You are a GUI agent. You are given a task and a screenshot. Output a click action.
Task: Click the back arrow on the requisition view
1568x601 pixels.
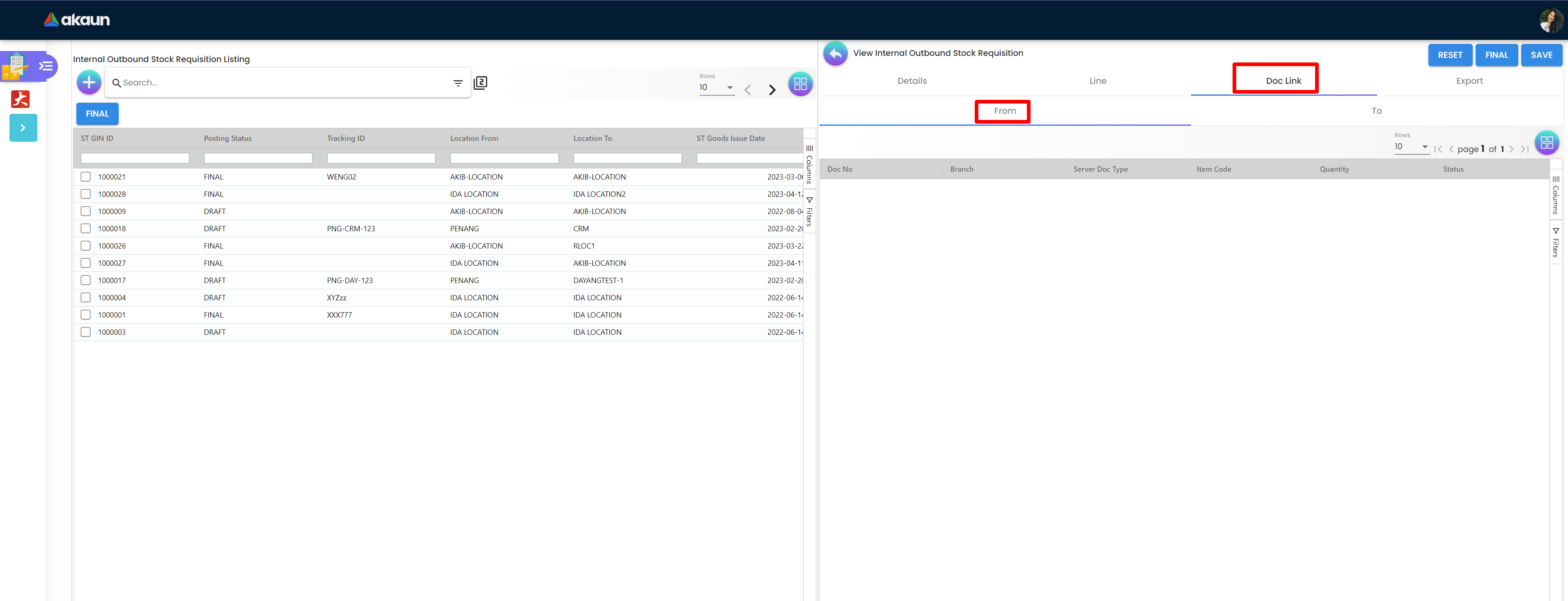coord(835,53)
